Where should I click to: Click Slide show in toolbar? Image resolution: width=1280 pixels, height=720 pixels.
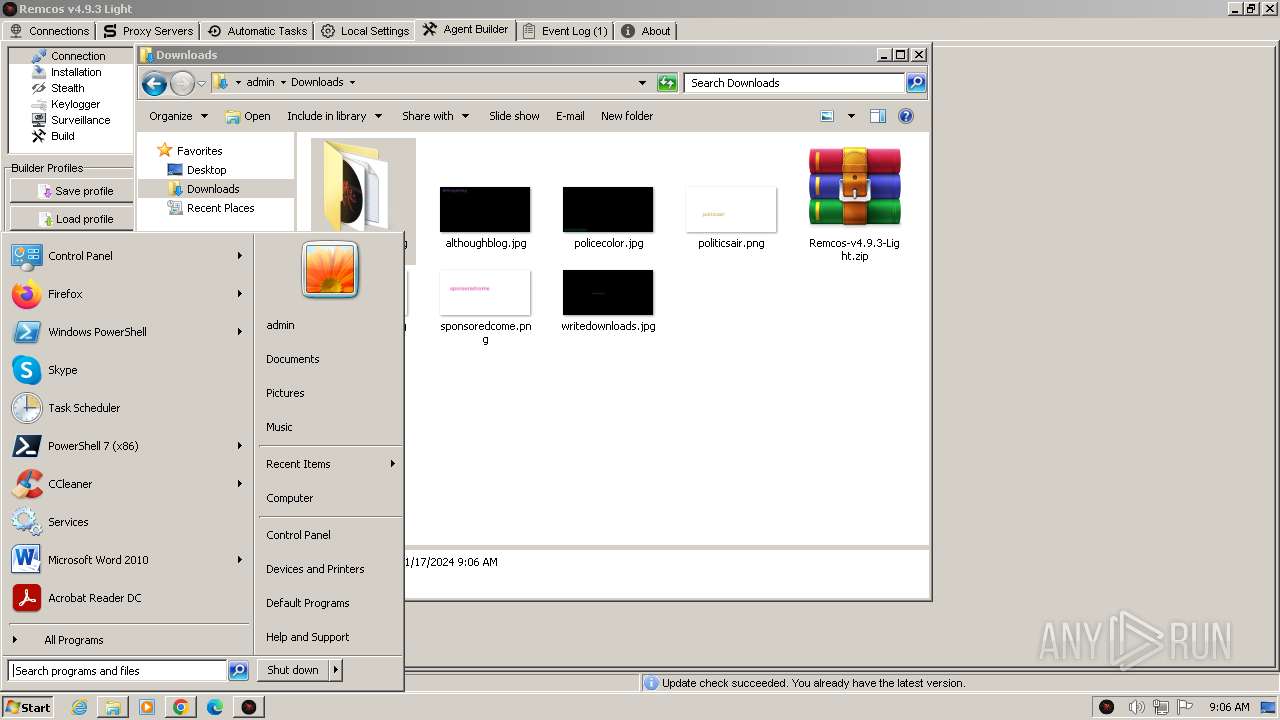(x=514, y=116)
